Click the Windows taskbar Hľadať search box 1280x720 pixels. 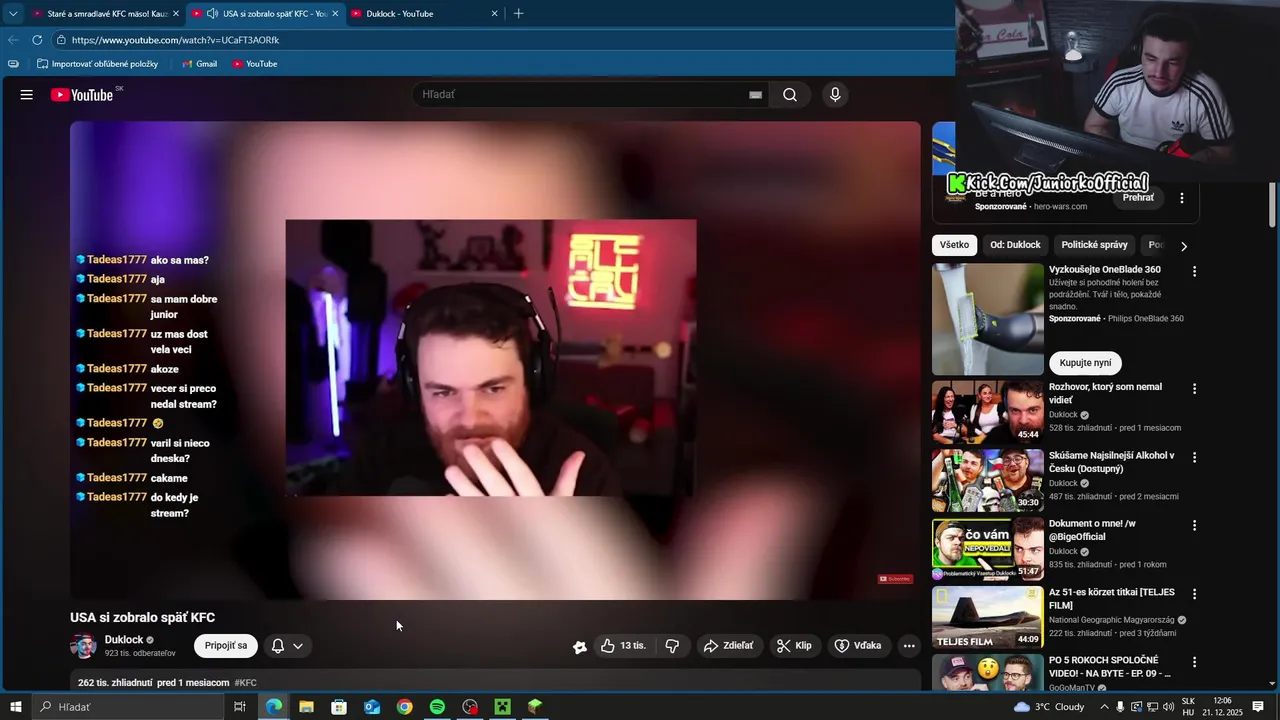[x=128, y=707]
